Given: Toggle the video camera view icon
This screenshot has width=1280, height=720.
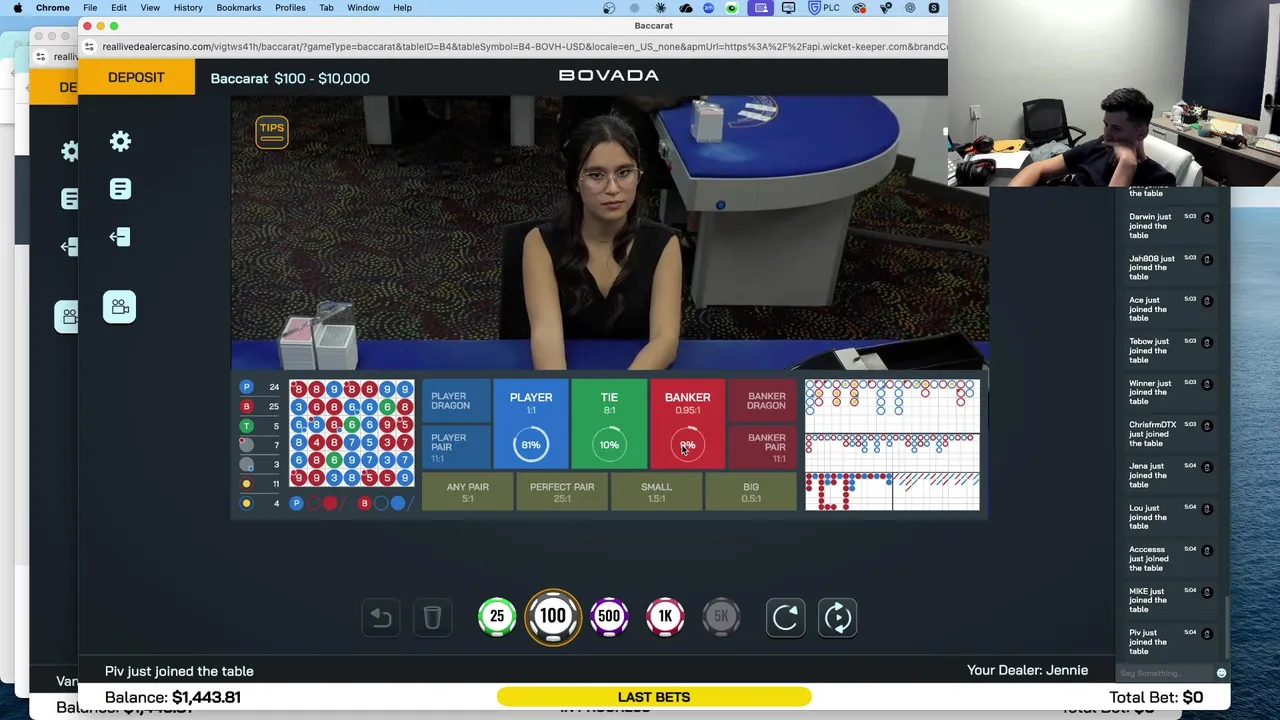Looking at the screenshot, I should (x=119, y=307).
